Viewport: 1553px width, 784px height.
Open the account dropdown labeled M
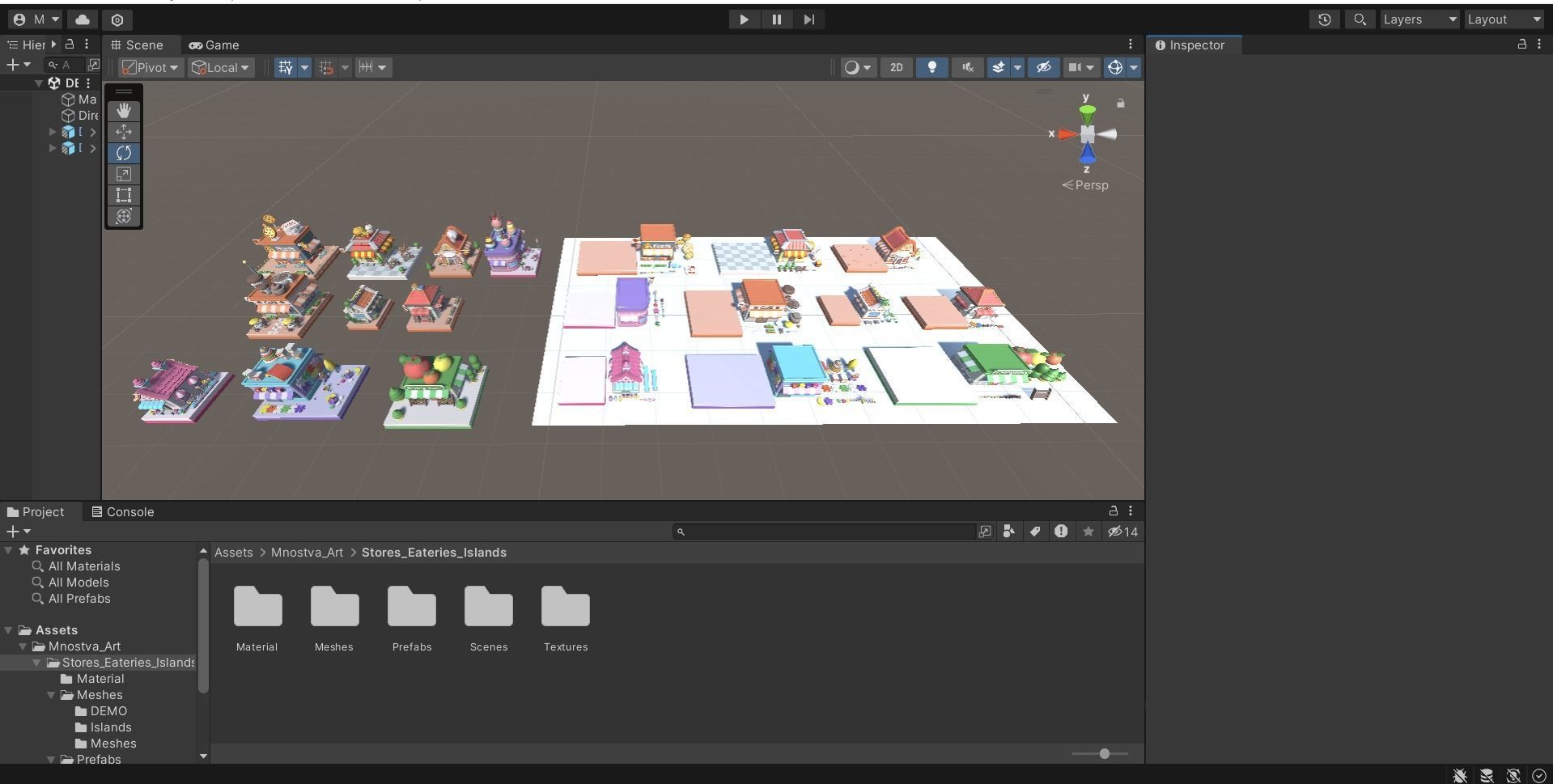[x=36, y=19]
